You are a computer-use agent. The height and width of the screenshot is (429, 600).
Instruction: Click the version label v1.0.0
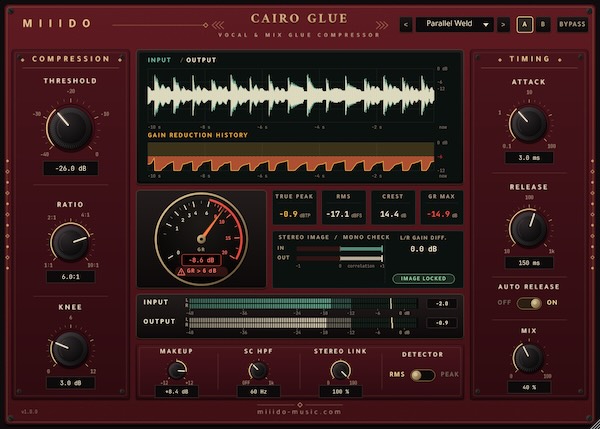coord(29,412)
